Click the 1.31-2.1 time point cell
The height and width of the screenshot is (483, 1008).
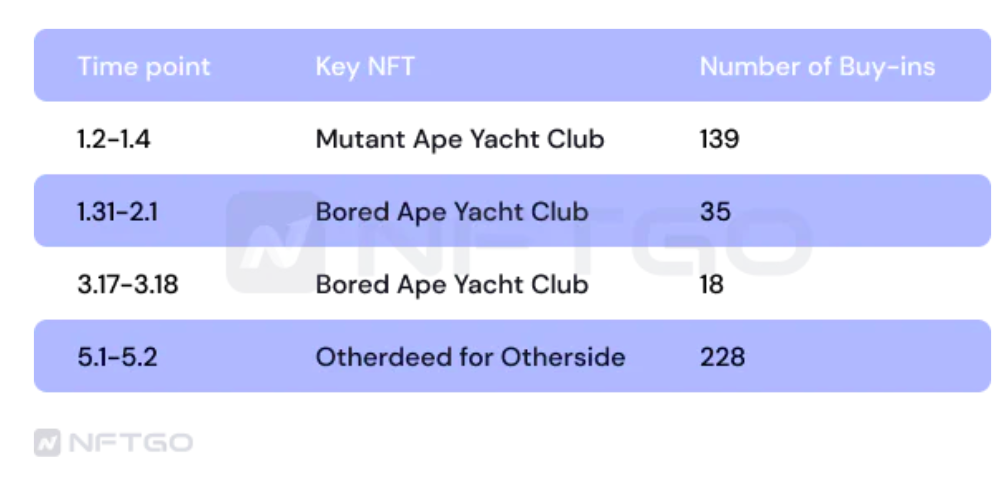pos(116,212)
